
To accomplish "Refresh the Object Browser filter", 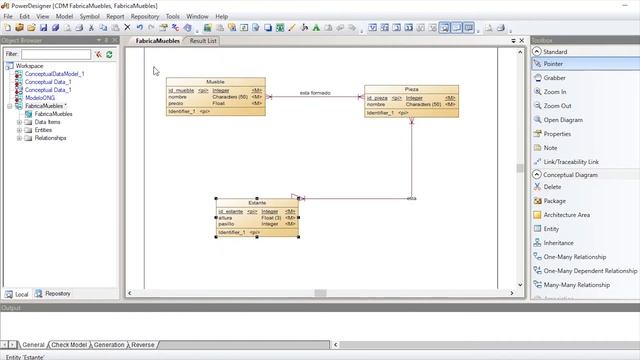I will 109,54.
